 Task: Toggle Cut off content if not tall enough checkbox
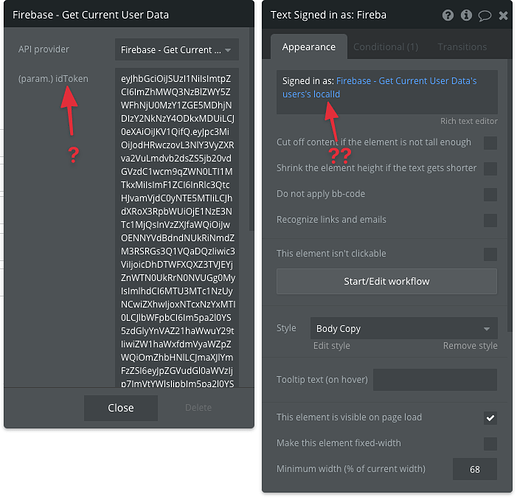tap(490, 143)
